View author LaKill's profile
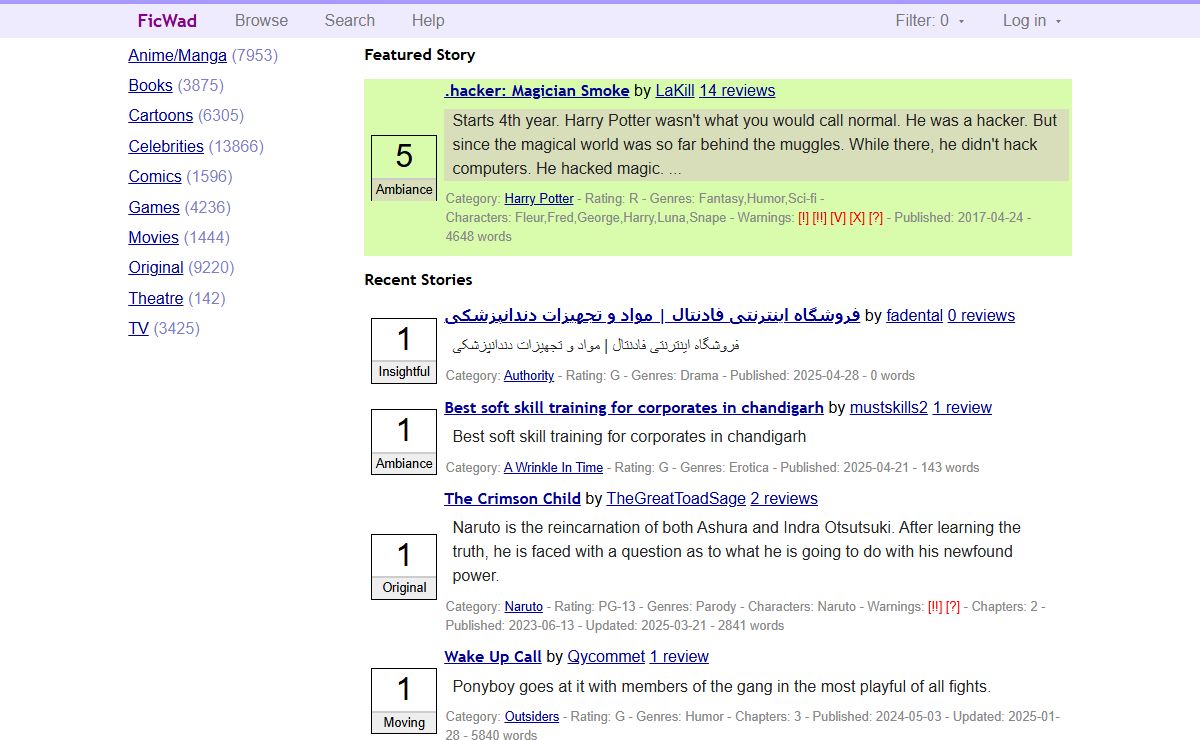Screen dimensions: 1200x740 674,91
